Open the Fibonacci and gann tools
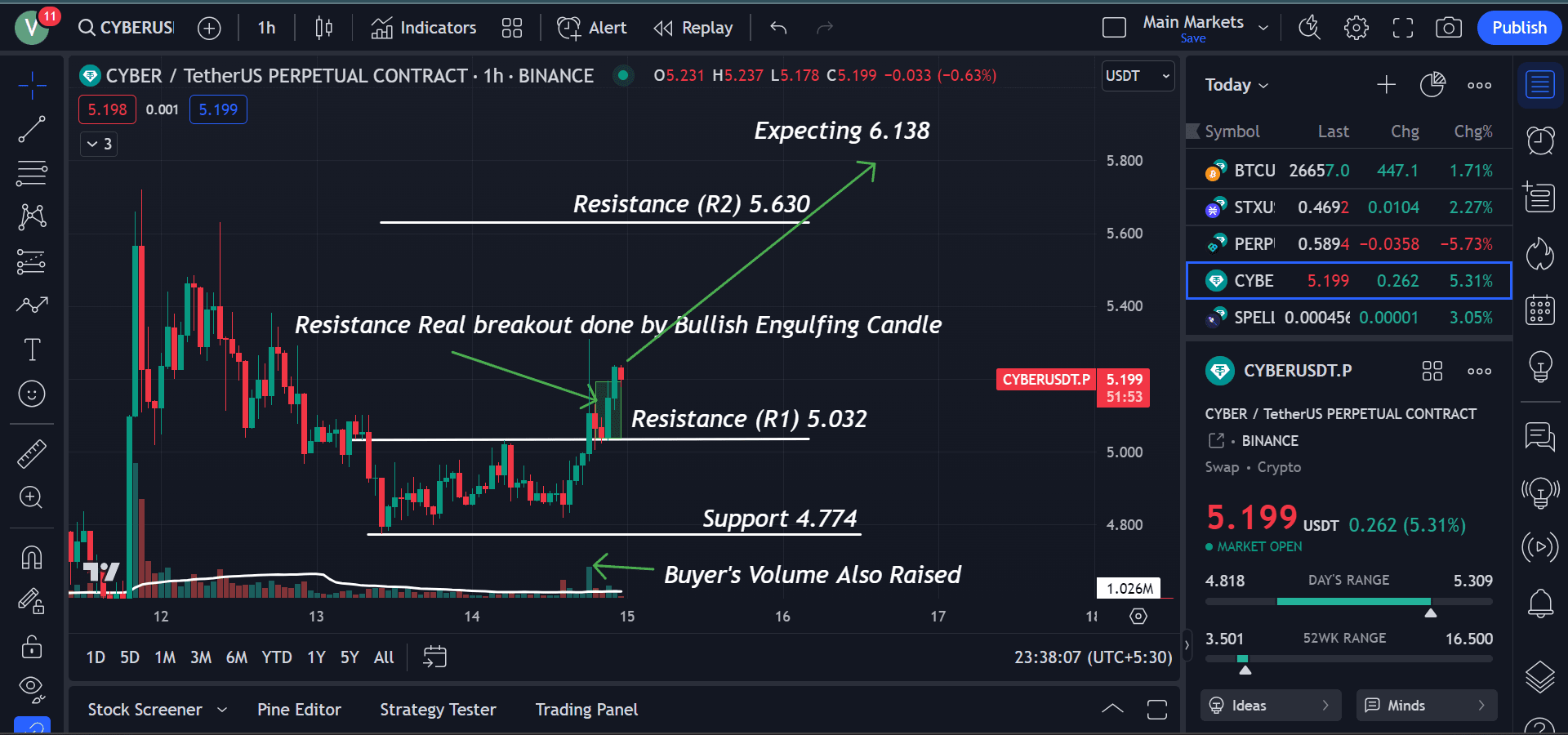 tap(32, 173)
